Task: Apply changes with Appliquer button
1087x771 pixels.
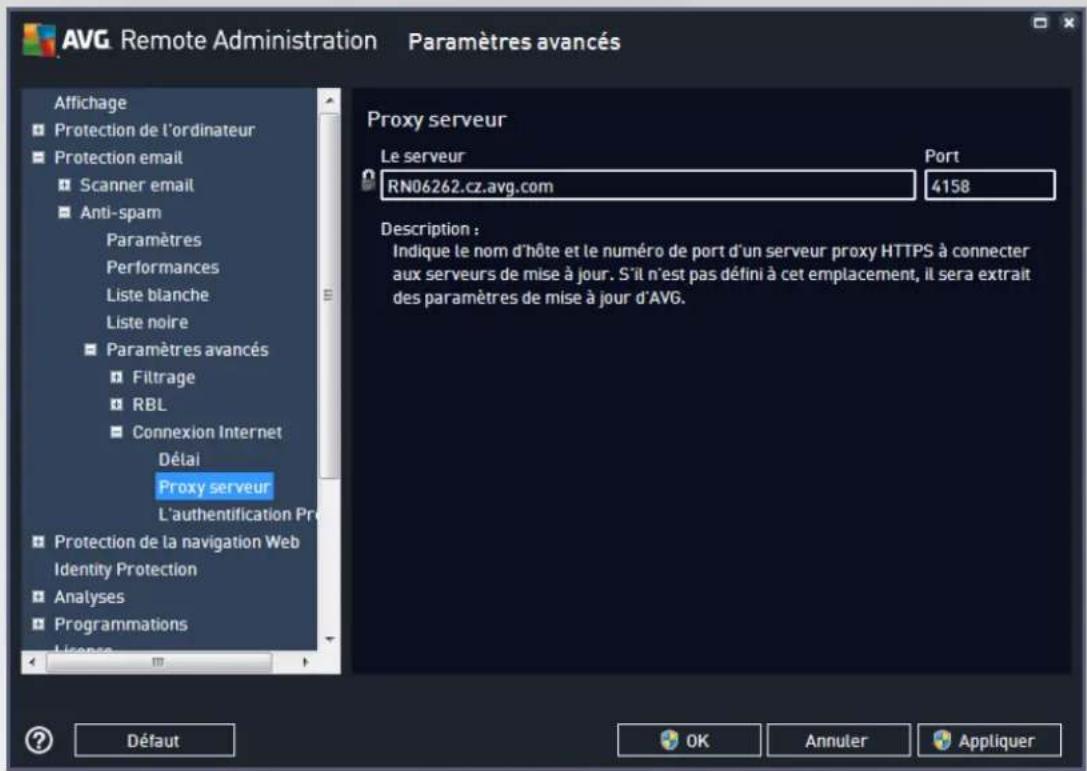Action: coord(989,740)
